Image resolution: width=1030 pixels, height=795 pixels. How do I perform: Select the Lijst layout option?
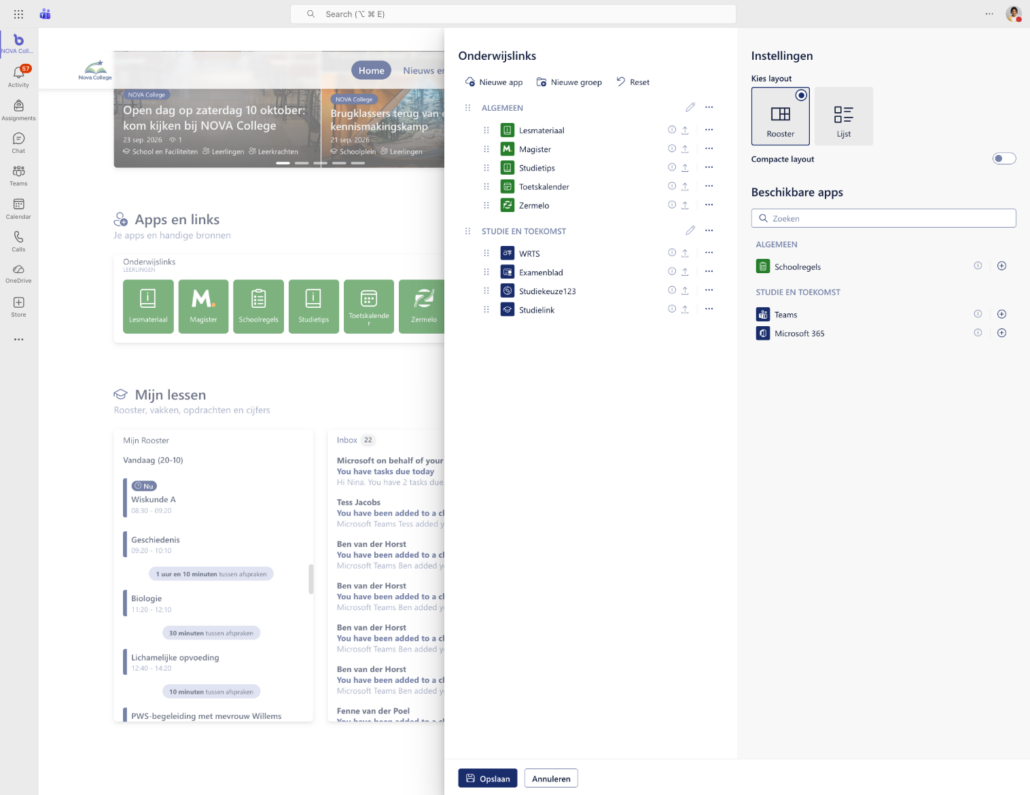click(843, 116)
